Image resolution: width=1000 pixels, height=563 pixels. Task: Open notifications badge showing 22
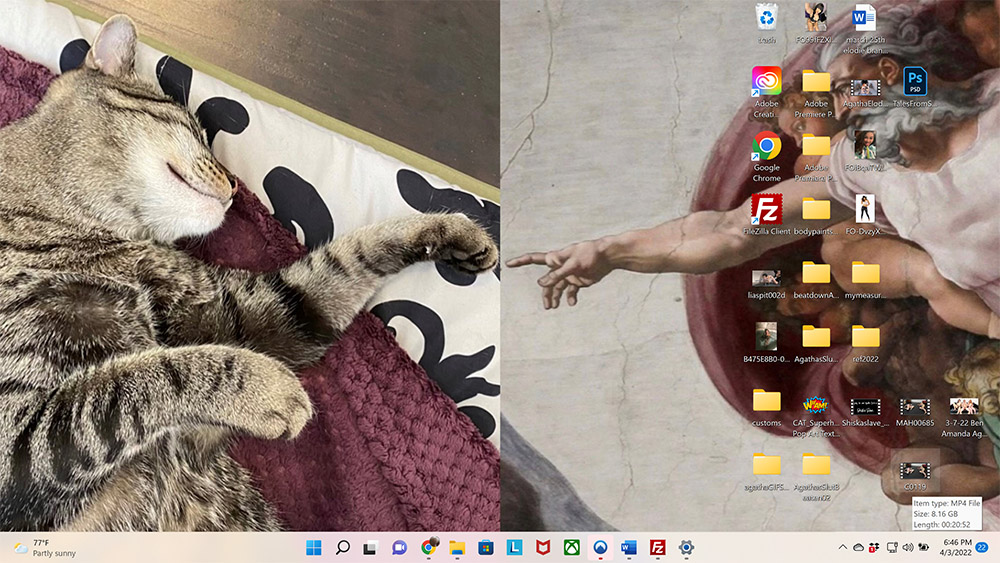(x=983, y=547)
